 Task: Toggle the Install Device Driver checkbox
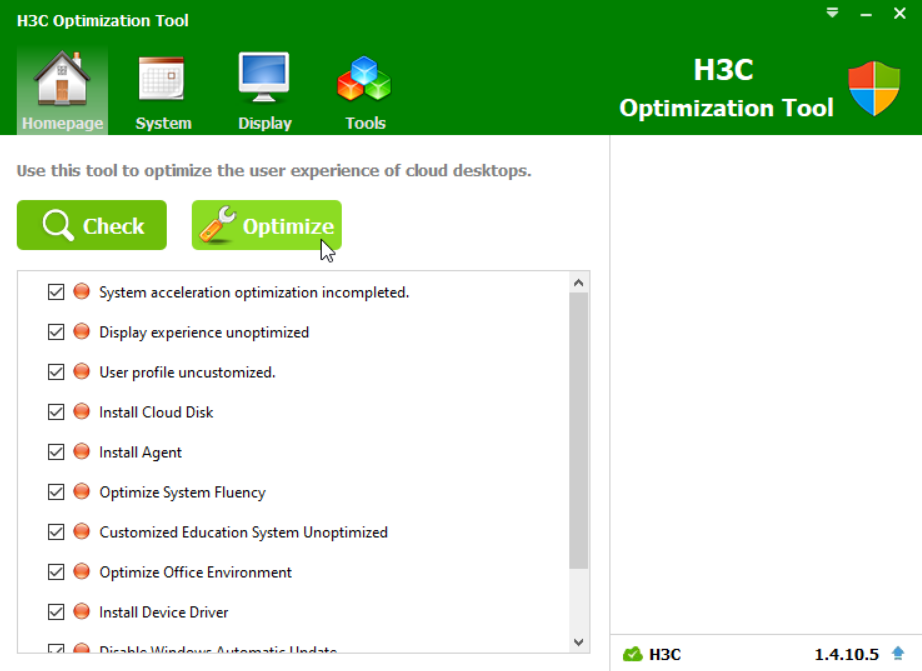56,612
